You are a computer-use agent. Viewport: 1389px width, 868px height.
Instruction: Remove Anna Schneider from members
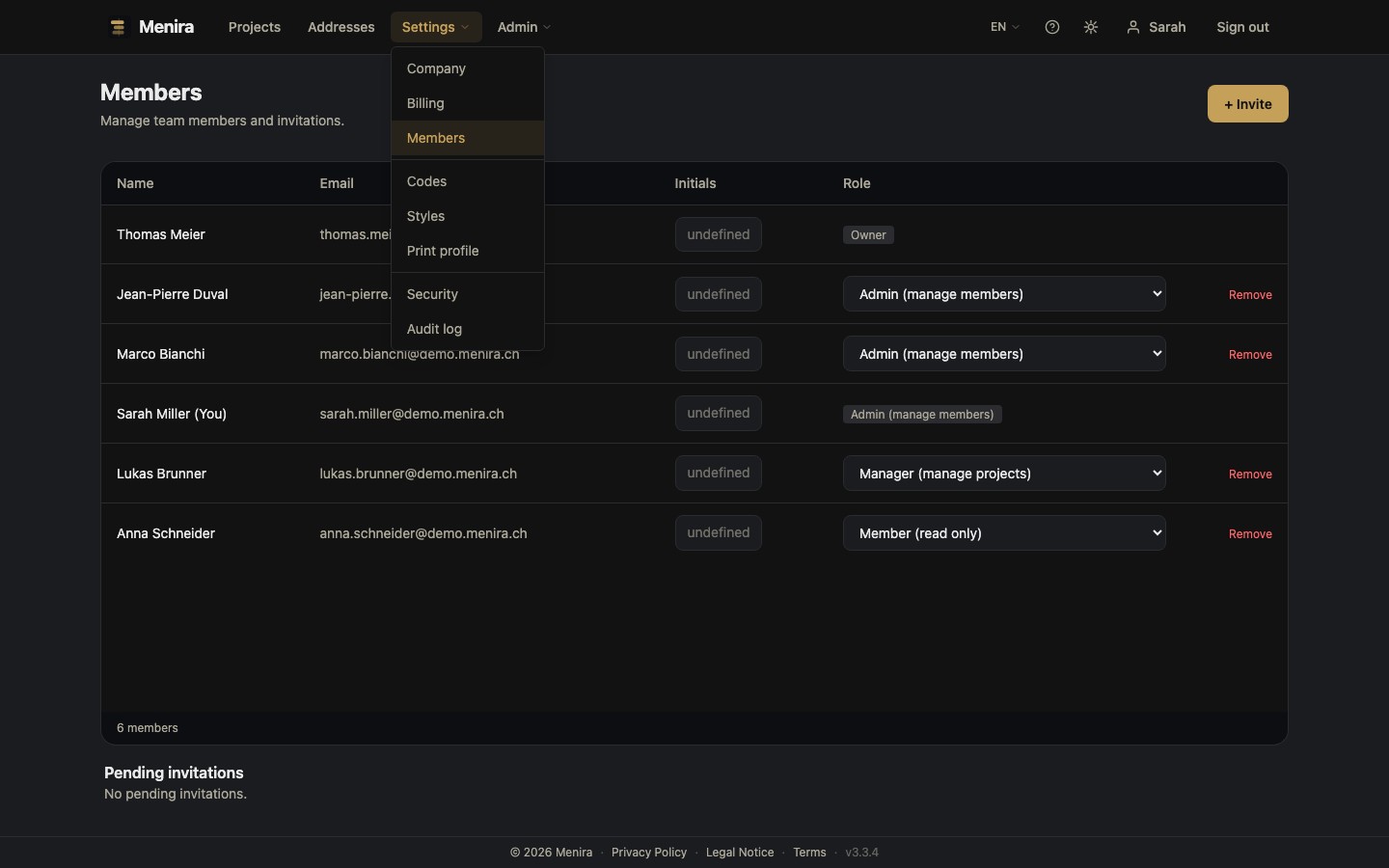[1250, 534]
